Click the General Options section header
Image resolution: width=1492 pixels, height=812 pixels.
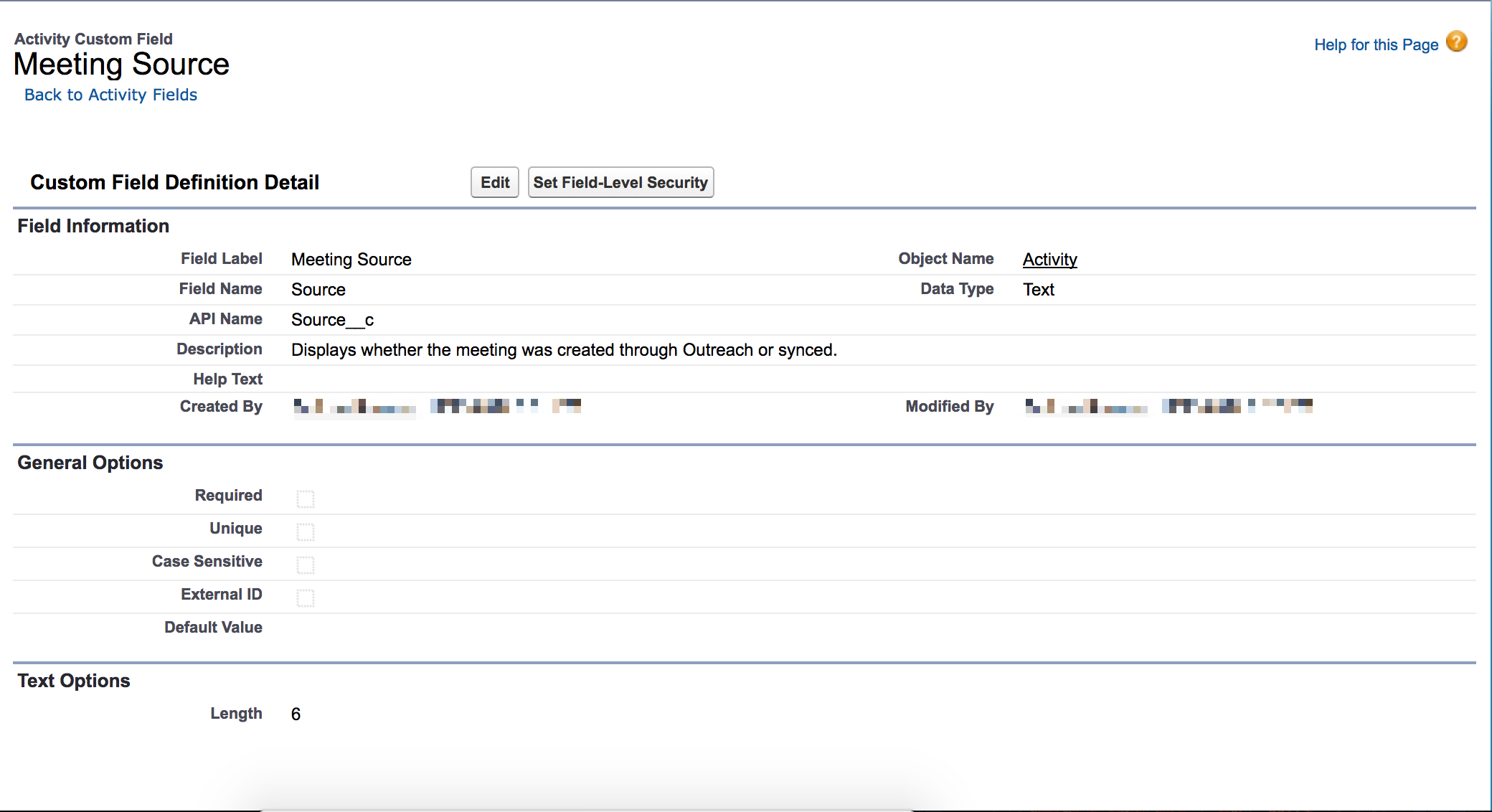(x=90, y=463)
